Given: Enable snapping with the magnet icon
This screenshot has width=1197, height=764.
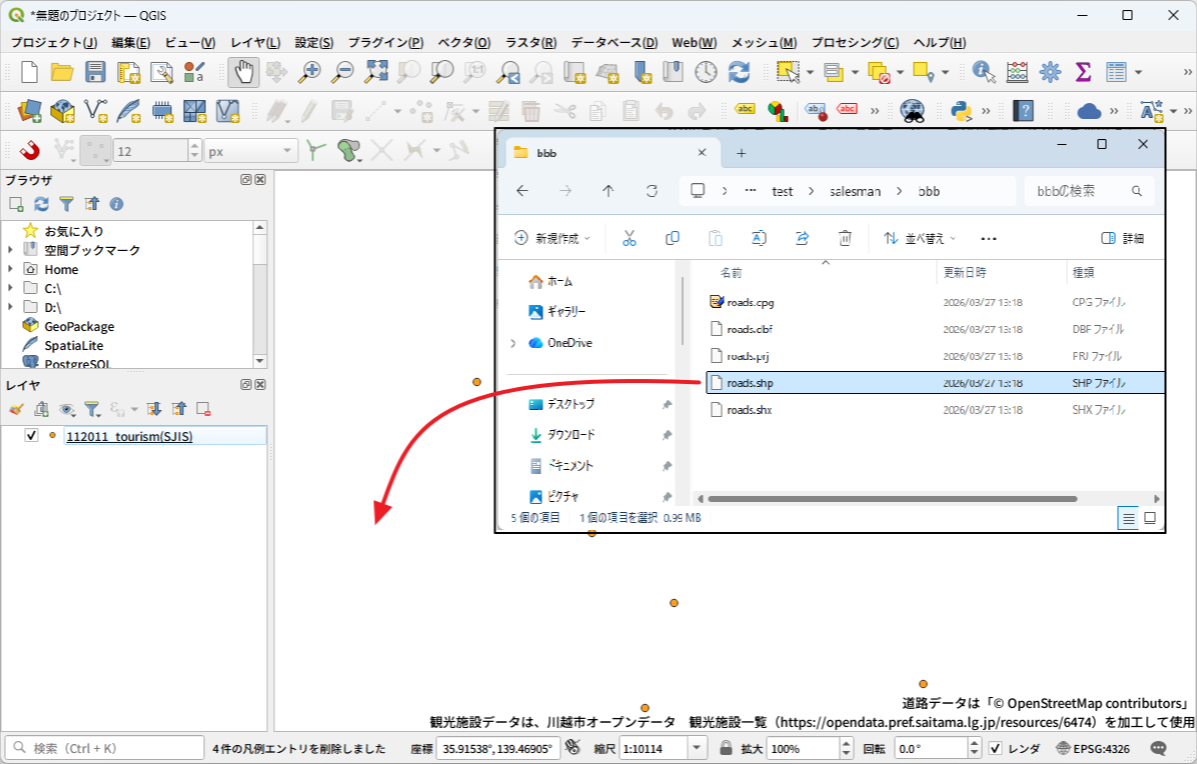Looking at the screenshot, I should 30,151.
